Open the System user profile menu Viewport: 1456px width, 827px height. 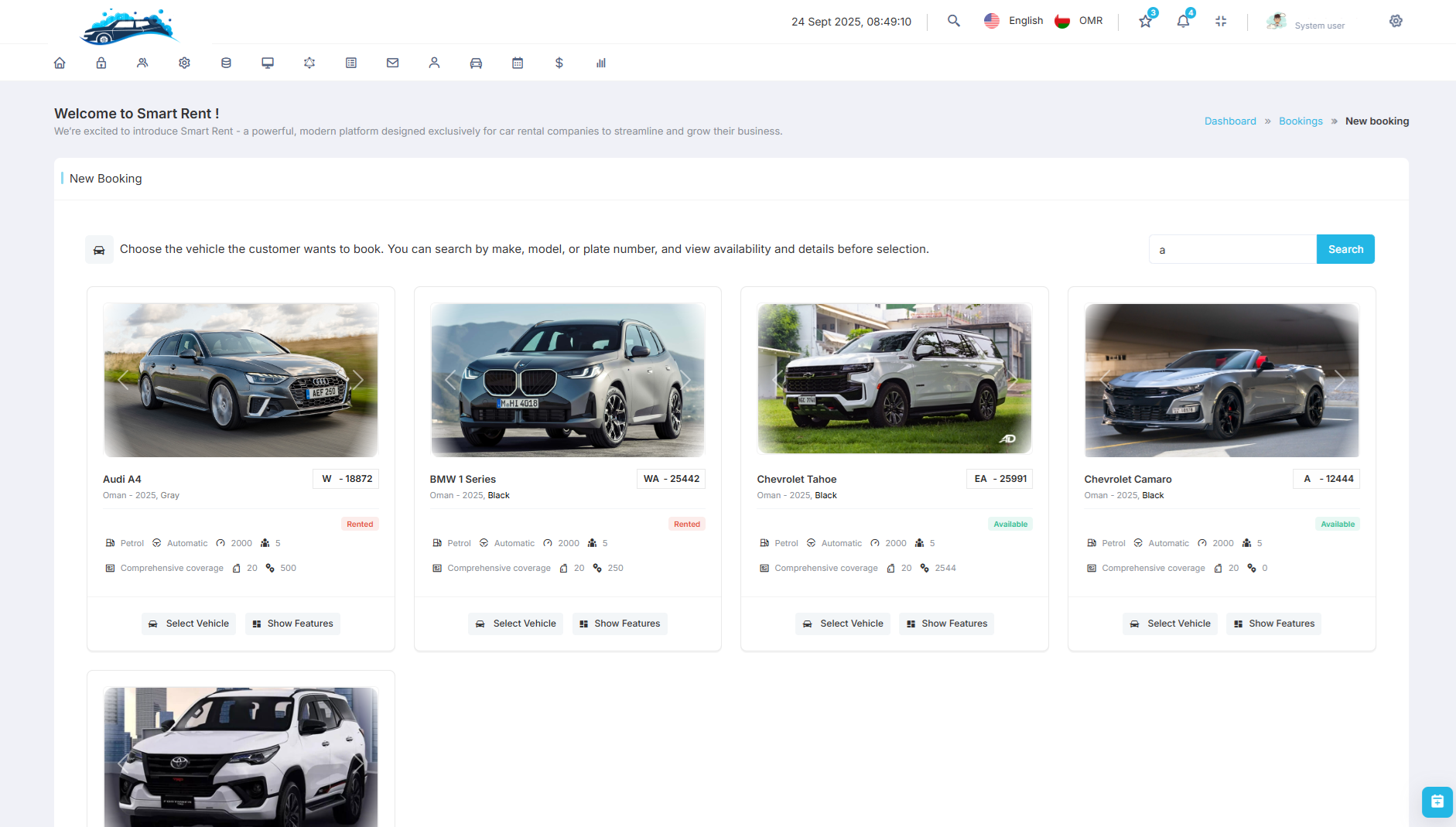click(1306, 22)
